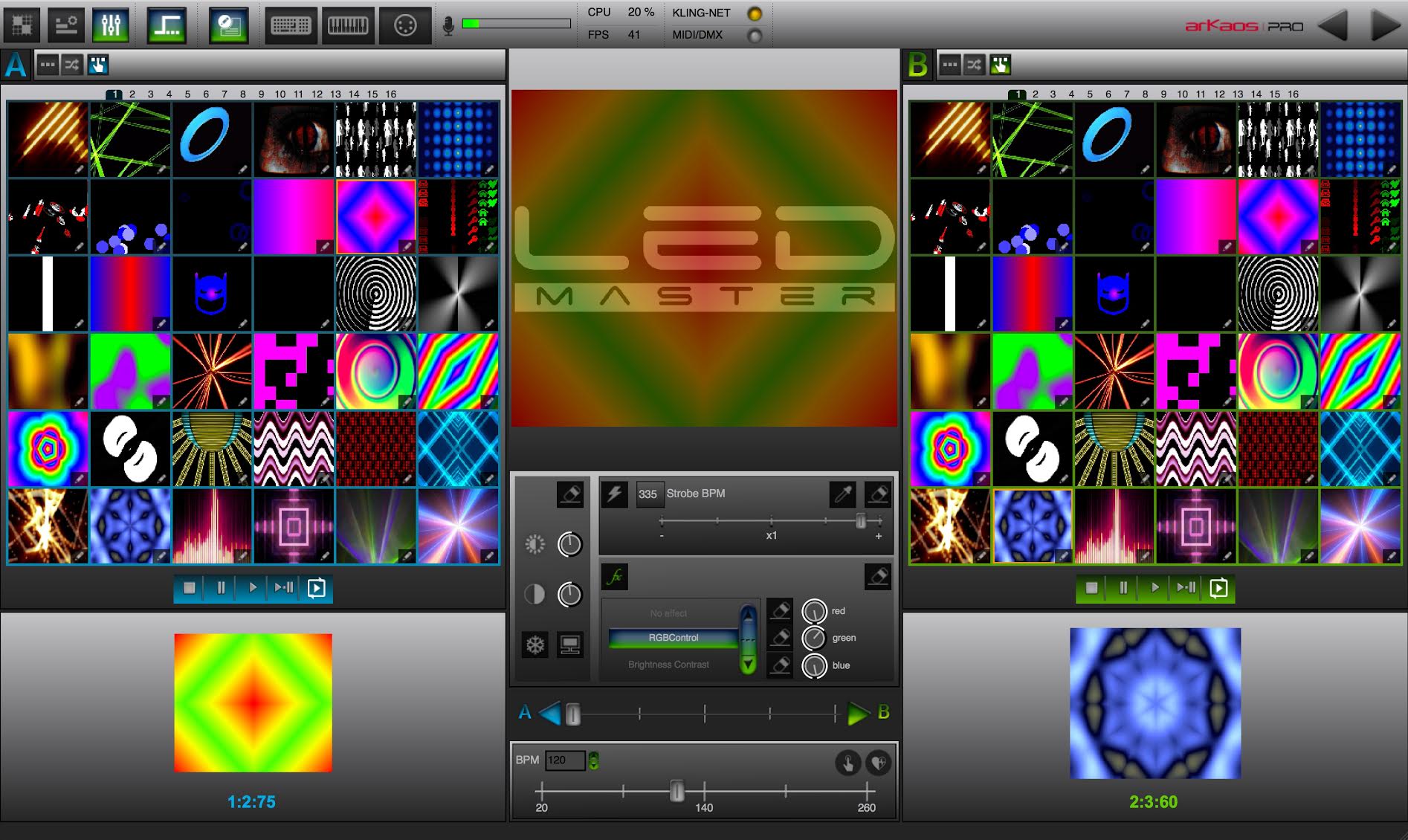Click green arrow to crossfade to deck B
The image size is (1408, 840).
point(859,714)
